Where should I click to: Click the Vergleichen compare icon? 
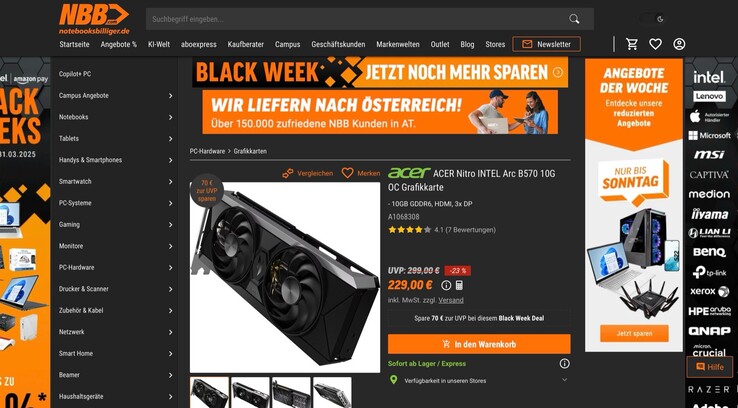point(288,173)
